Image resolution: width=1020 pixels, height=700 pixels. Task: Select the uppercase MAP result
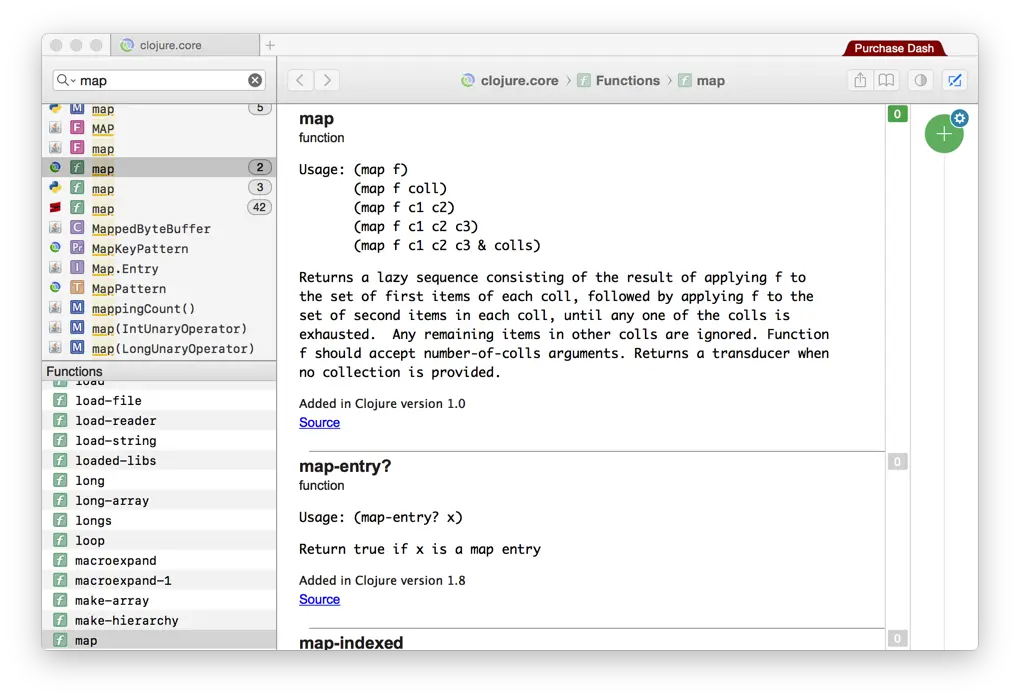pyautogui.click(x=159, y=128)
